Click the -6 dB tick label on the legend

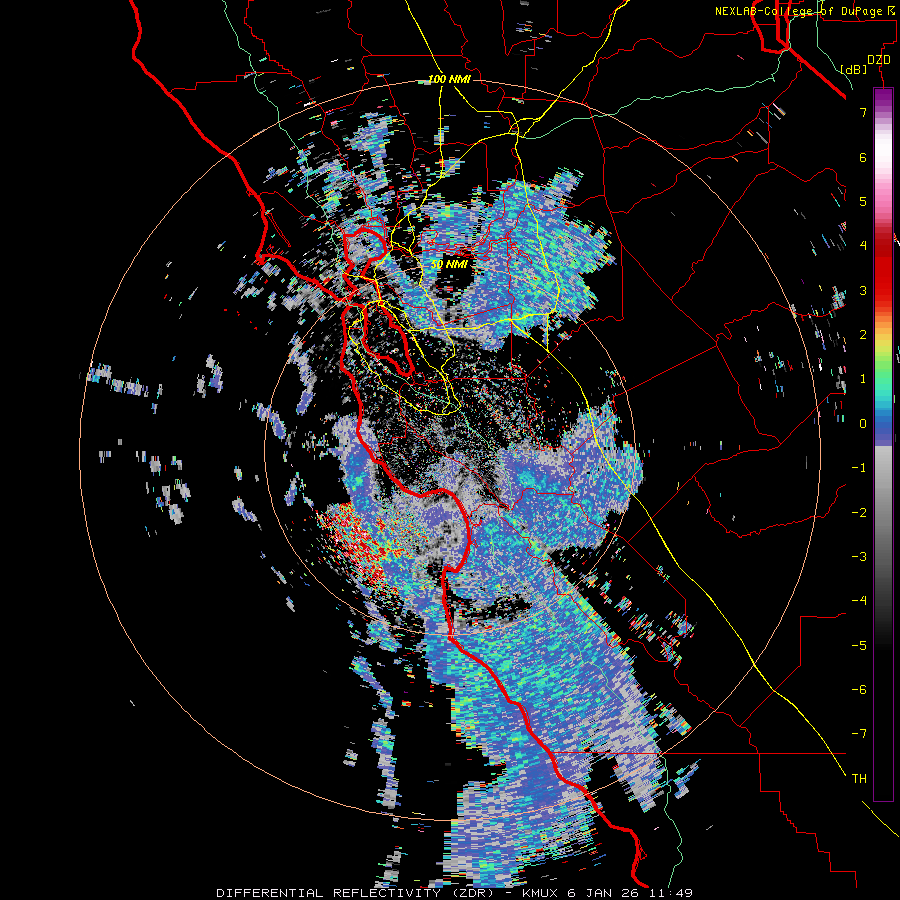[859, 690]
